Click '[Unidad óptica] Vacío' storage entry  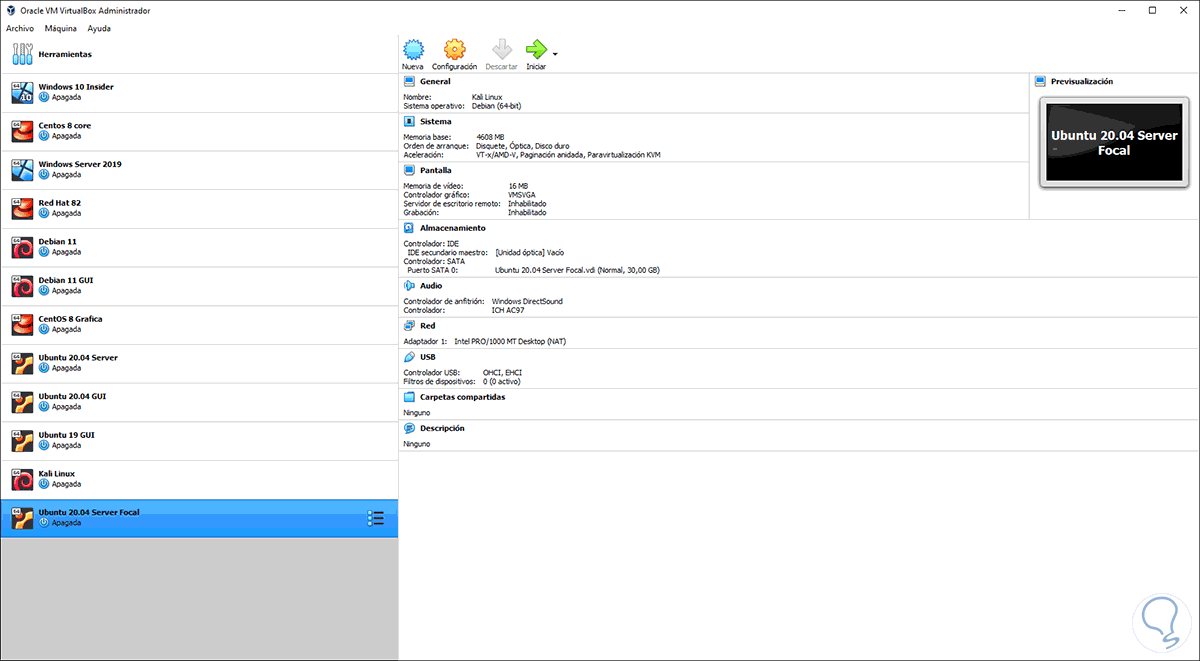(x=530, y=252)
